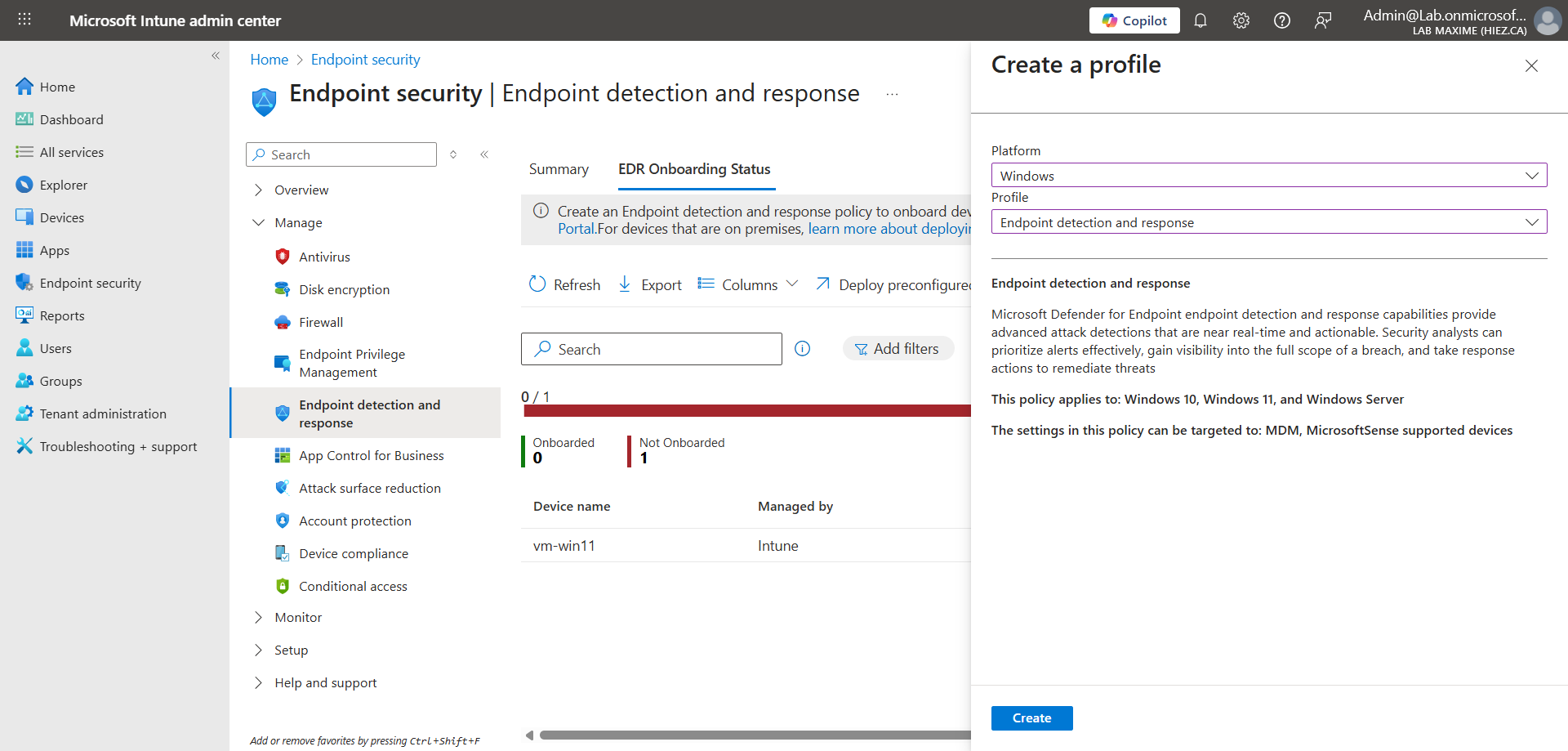The height and width of the screenshot is (751, 1568).
Task: Click the Create button
Action: coord(1031,718)
